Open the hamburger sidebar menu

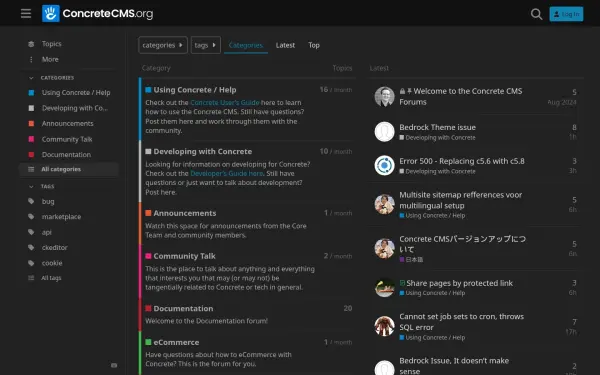[26, 14]
